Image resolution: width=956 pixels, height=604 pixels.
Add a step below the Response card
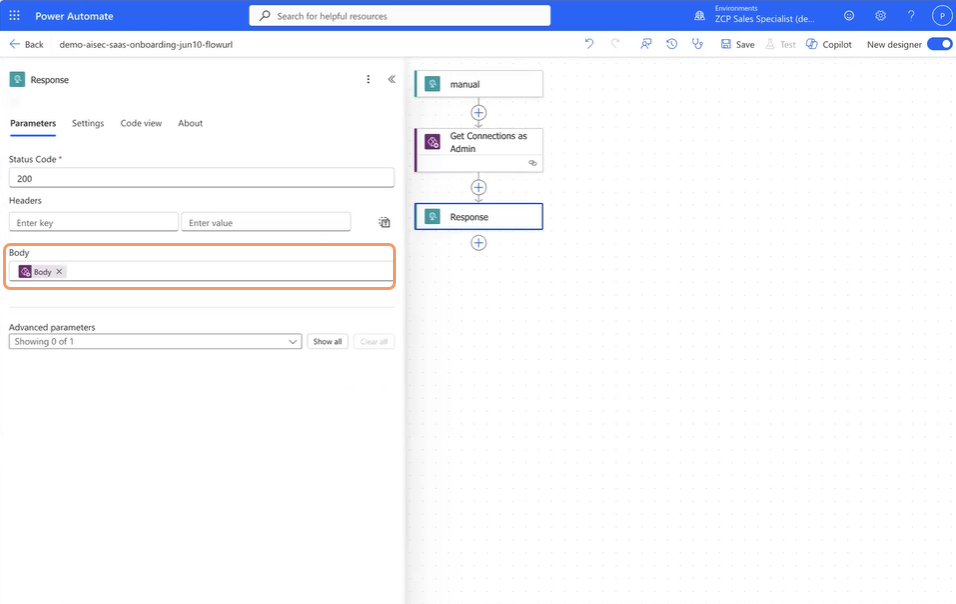[x=479, y=243]
